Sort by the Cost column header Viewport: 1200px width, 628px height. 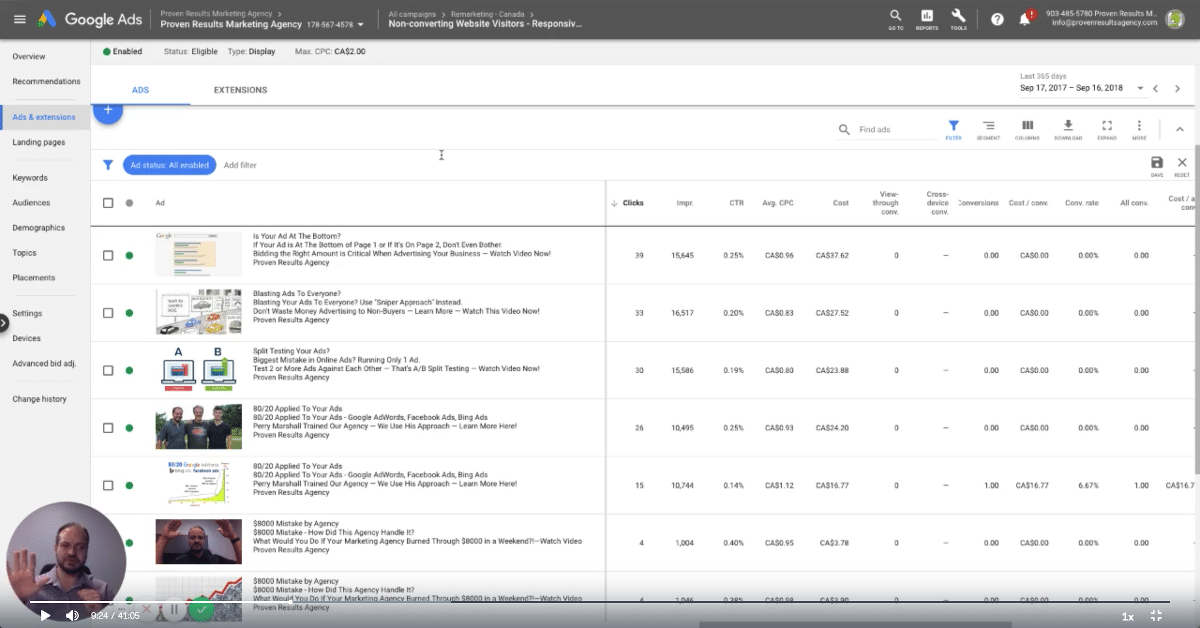pos(841,203)
